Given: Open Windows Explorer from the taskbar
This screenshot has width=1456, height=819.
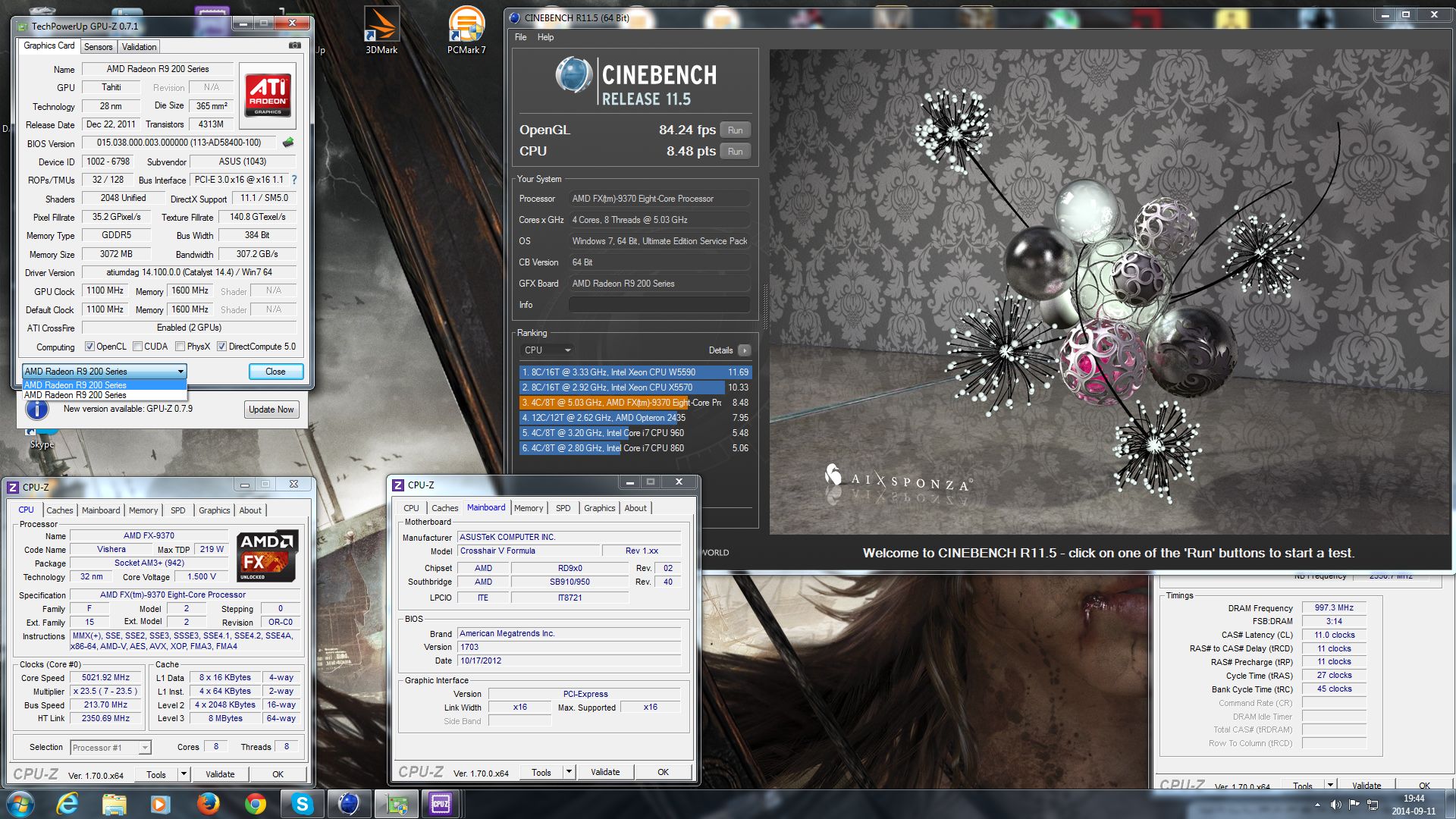Looking at the screenshot, I should pos(114,804).
